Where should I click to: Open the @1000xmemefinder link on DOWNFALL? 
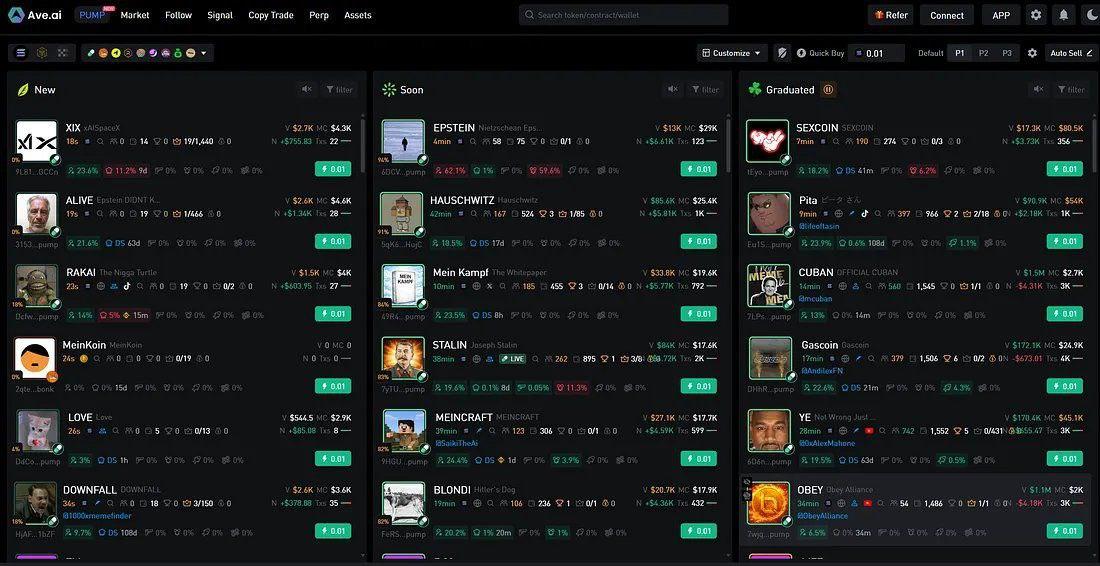[97, 516]
